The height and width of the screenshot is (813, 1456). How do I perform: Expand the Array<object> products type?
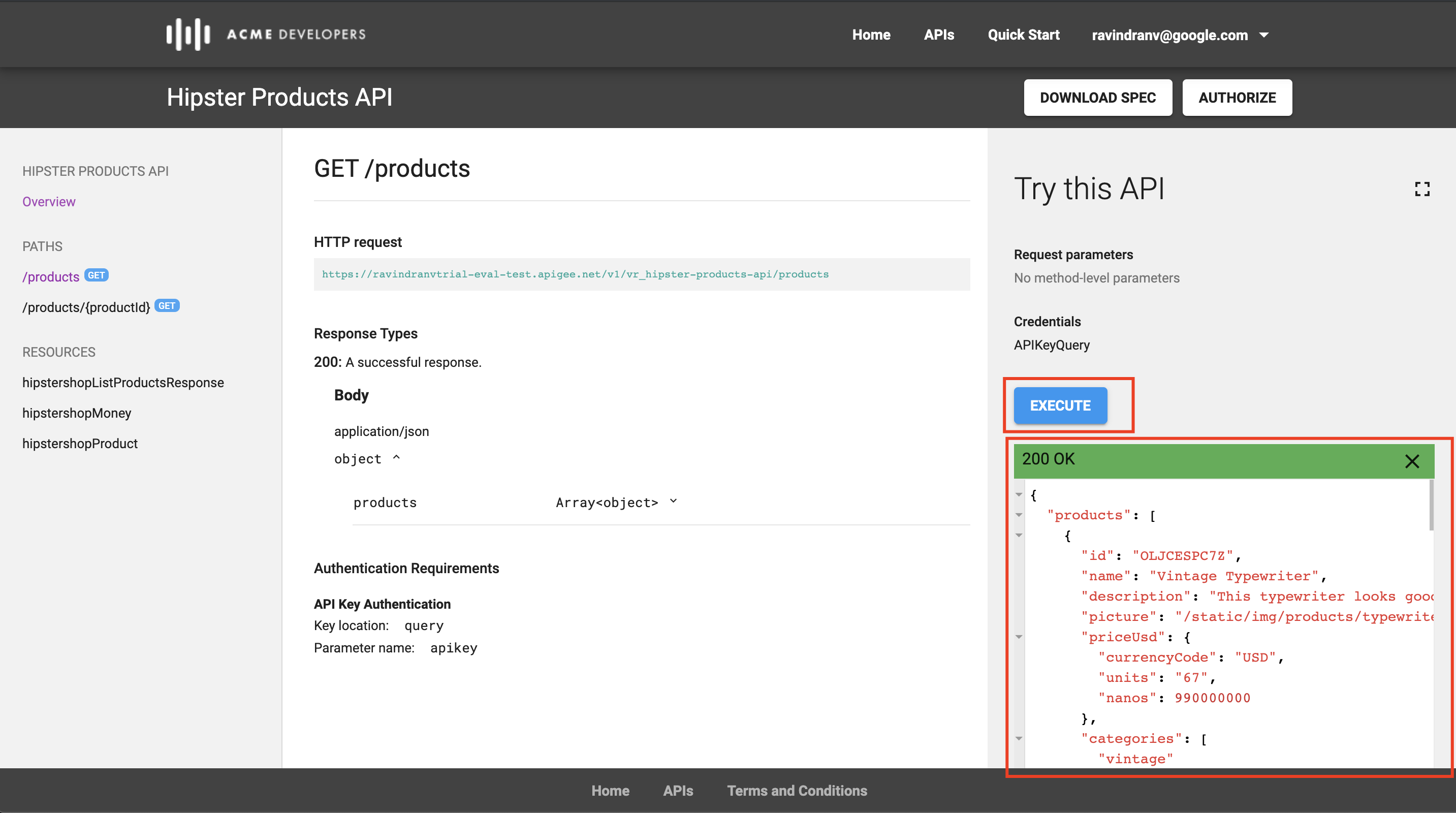point(673,502)
